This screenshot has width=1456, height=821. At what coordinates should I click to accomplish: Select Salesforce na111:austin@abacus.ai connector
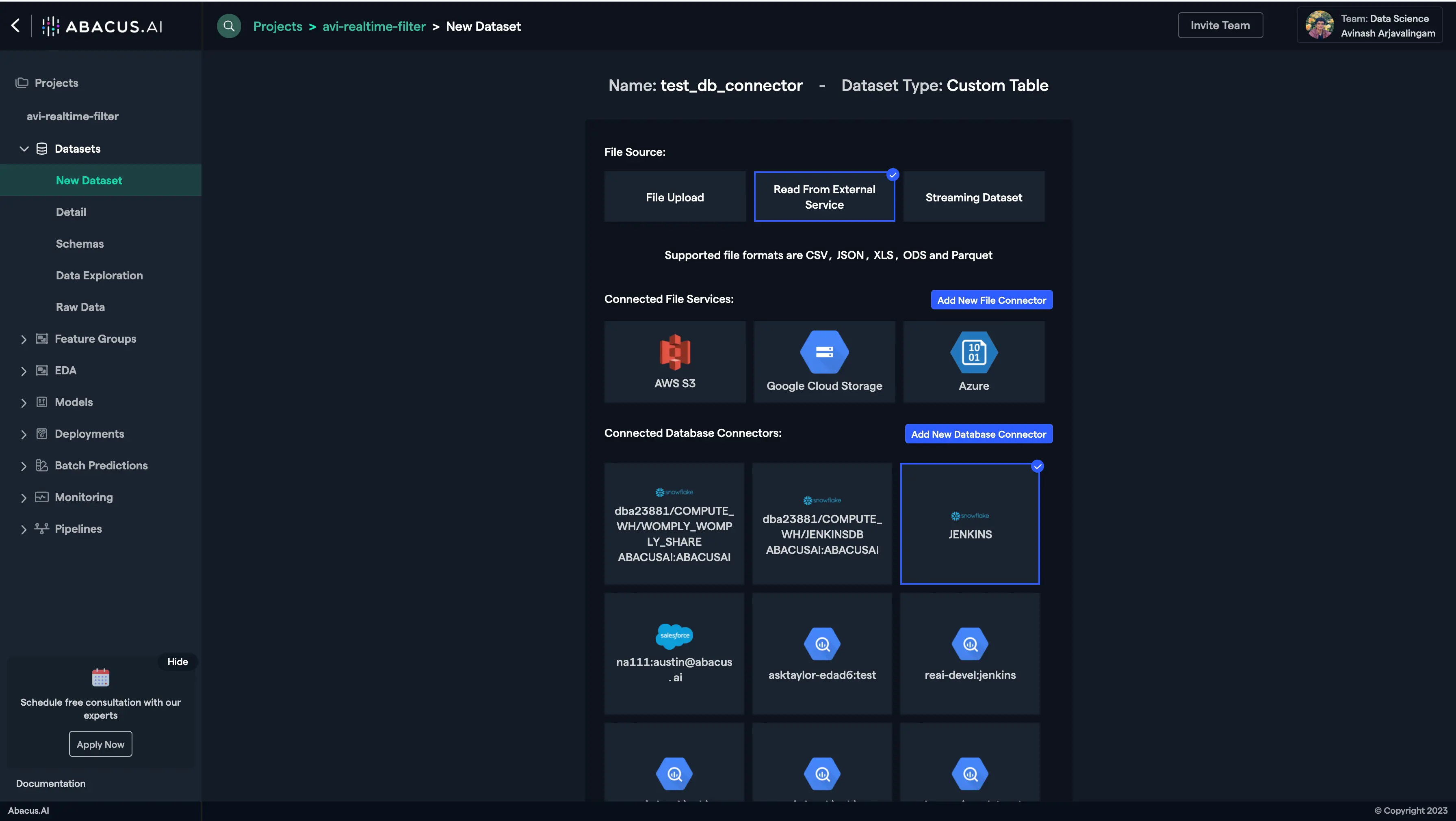tap(674, 653)
